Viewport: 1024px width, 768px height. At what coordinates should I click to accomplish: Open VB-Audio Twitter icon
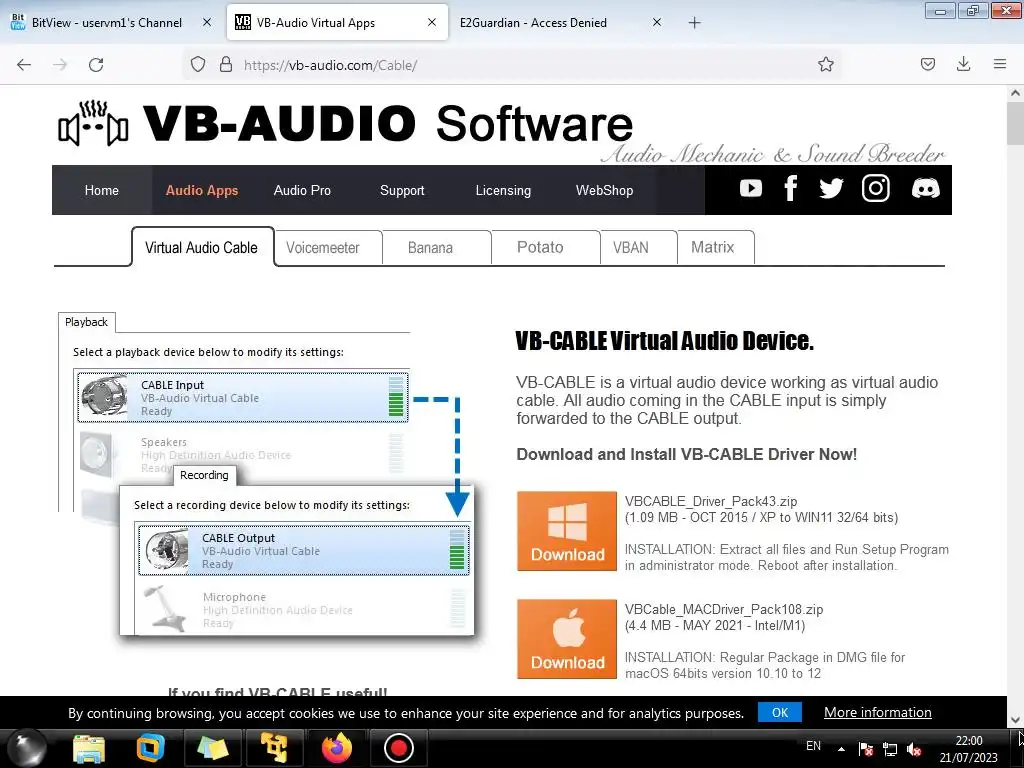click(831, 189)
